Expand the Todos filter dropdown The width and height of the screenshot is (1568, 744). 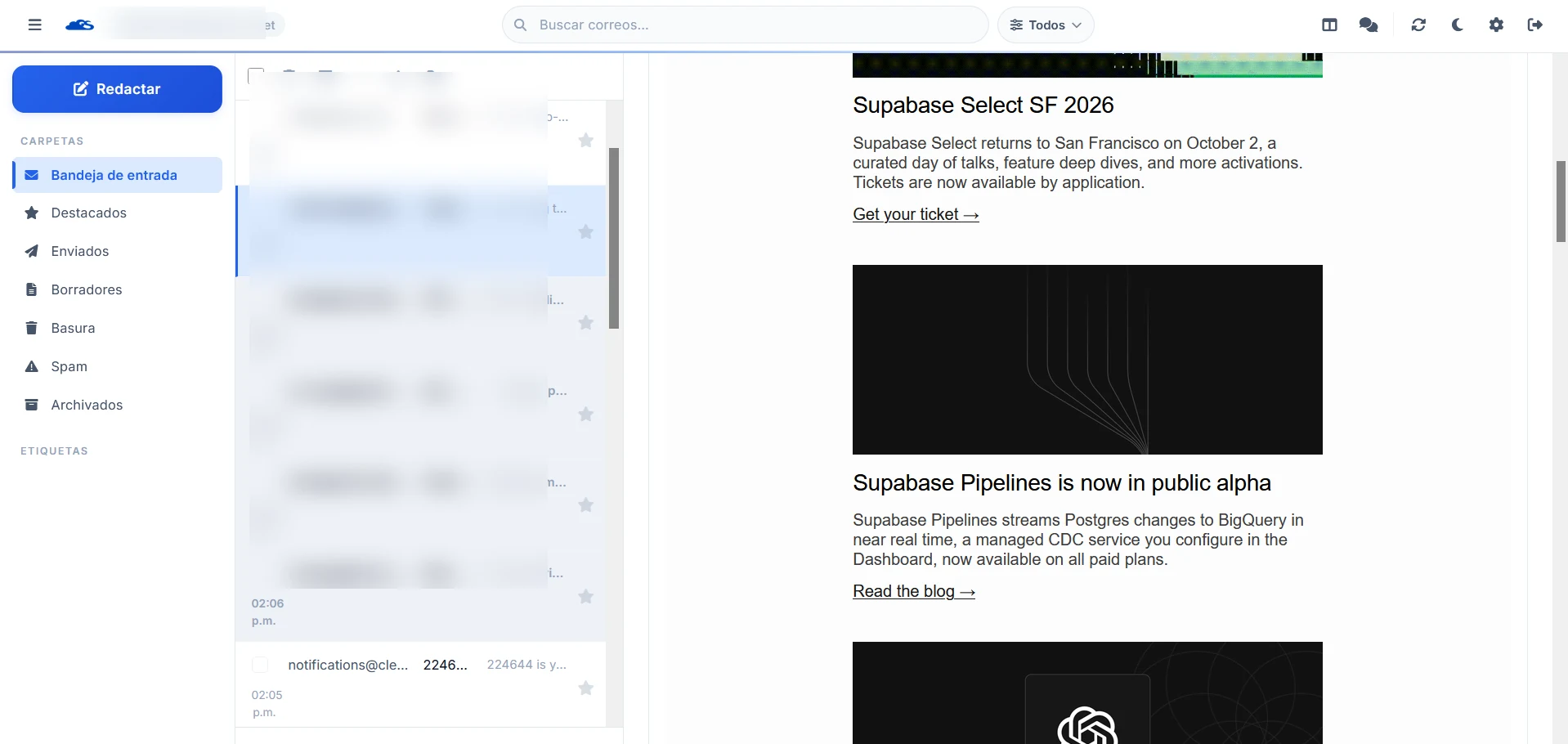tap(1046, 25)
